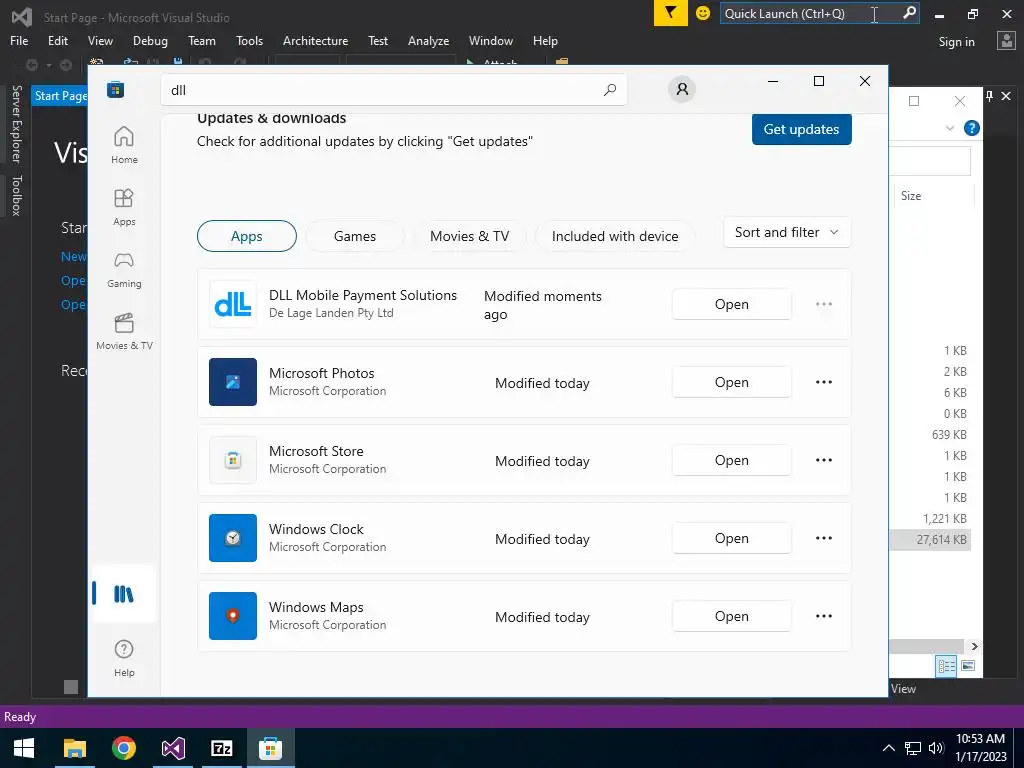The width and height of the screenshot is (1024, 768).
Task: Open more options for Microsoft Photos
Action: tap(824, 382)
